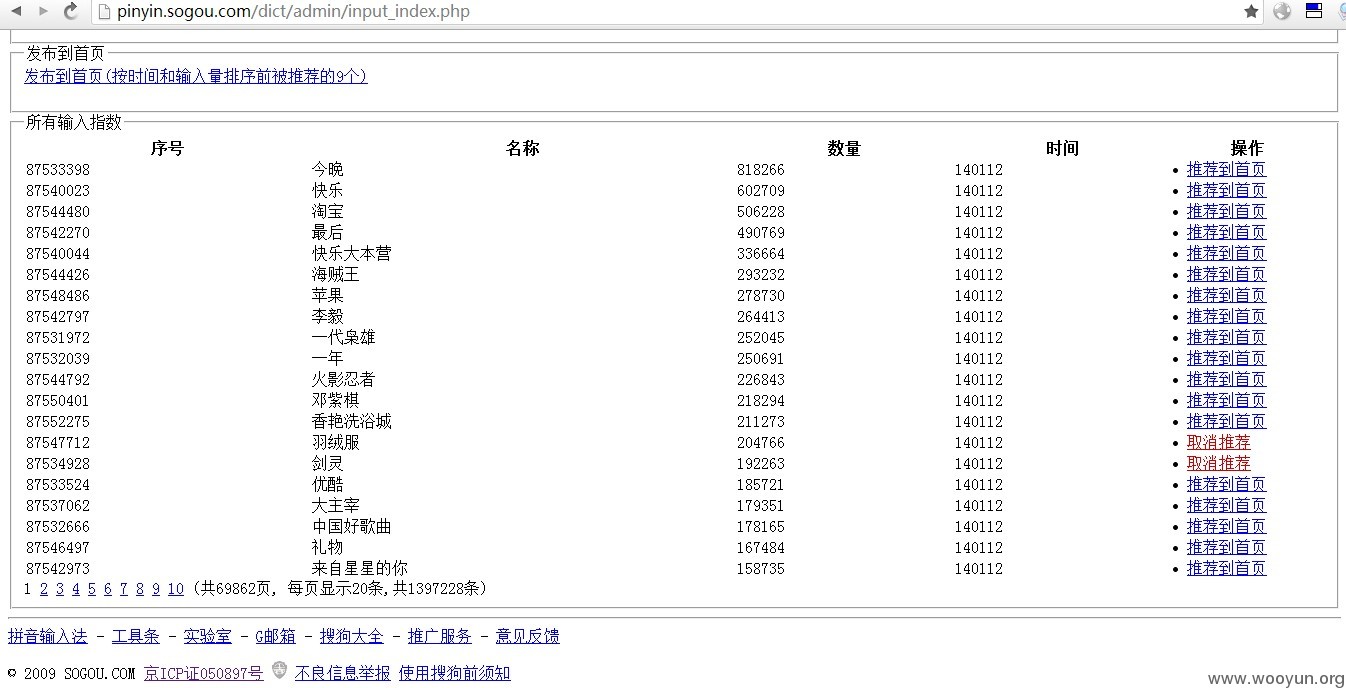Recommend 快乐 to homepage
This screenshot has width=1346, height=688.
[x=1226, y=190]
